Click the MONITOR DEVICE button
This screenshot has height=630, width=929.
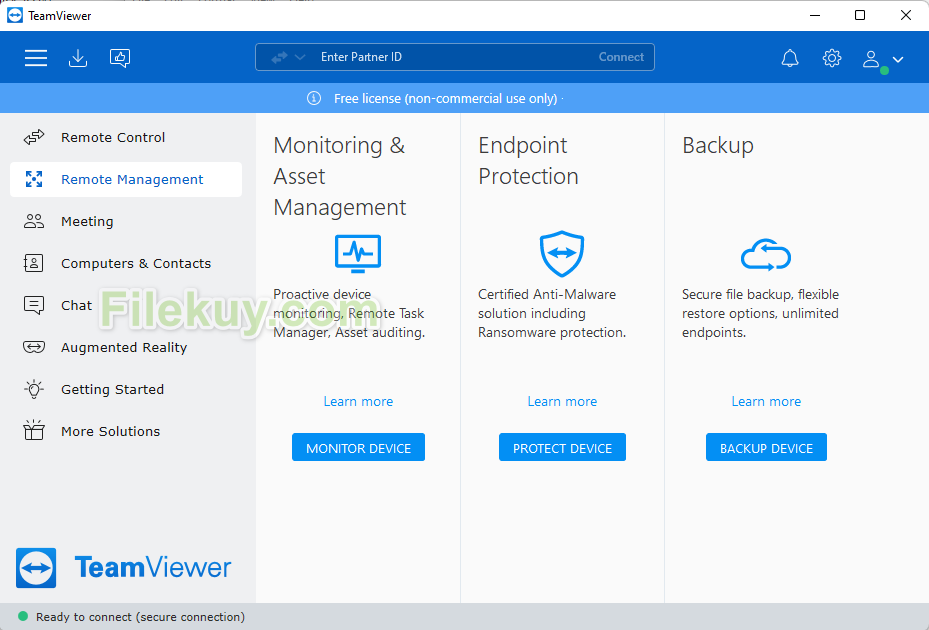pyautogui.click(x=358, y=447)
